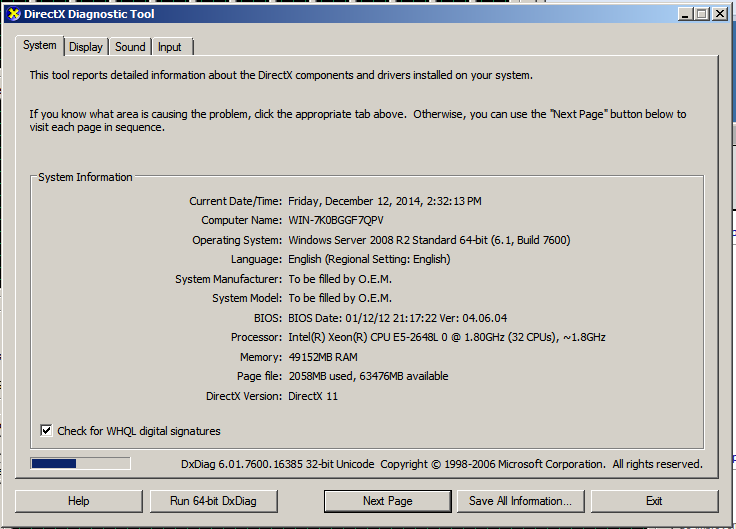Click Windows Server 2008 R2 Standard text
736x529 pixels.
(x=429, y=240)
